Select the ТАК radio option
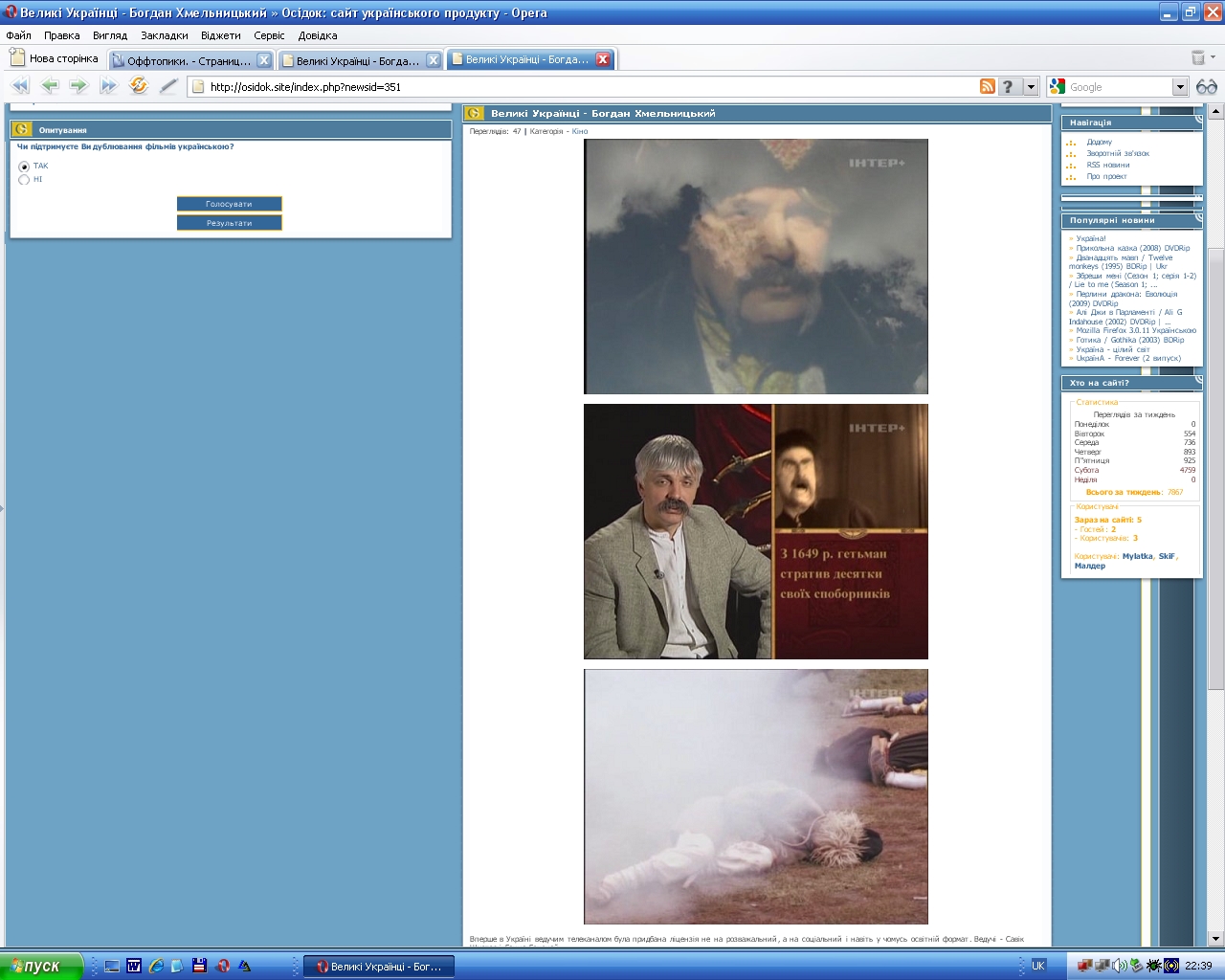 24,167
